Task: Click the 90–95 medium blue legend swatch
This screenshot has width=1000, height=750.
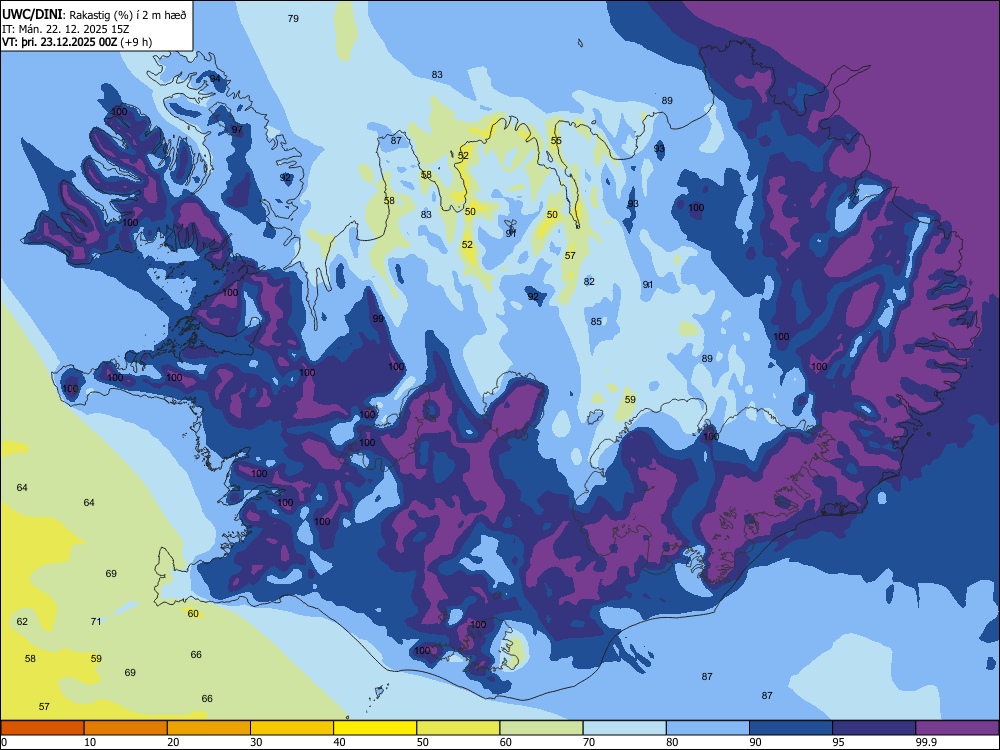Action: pos(791,728)
